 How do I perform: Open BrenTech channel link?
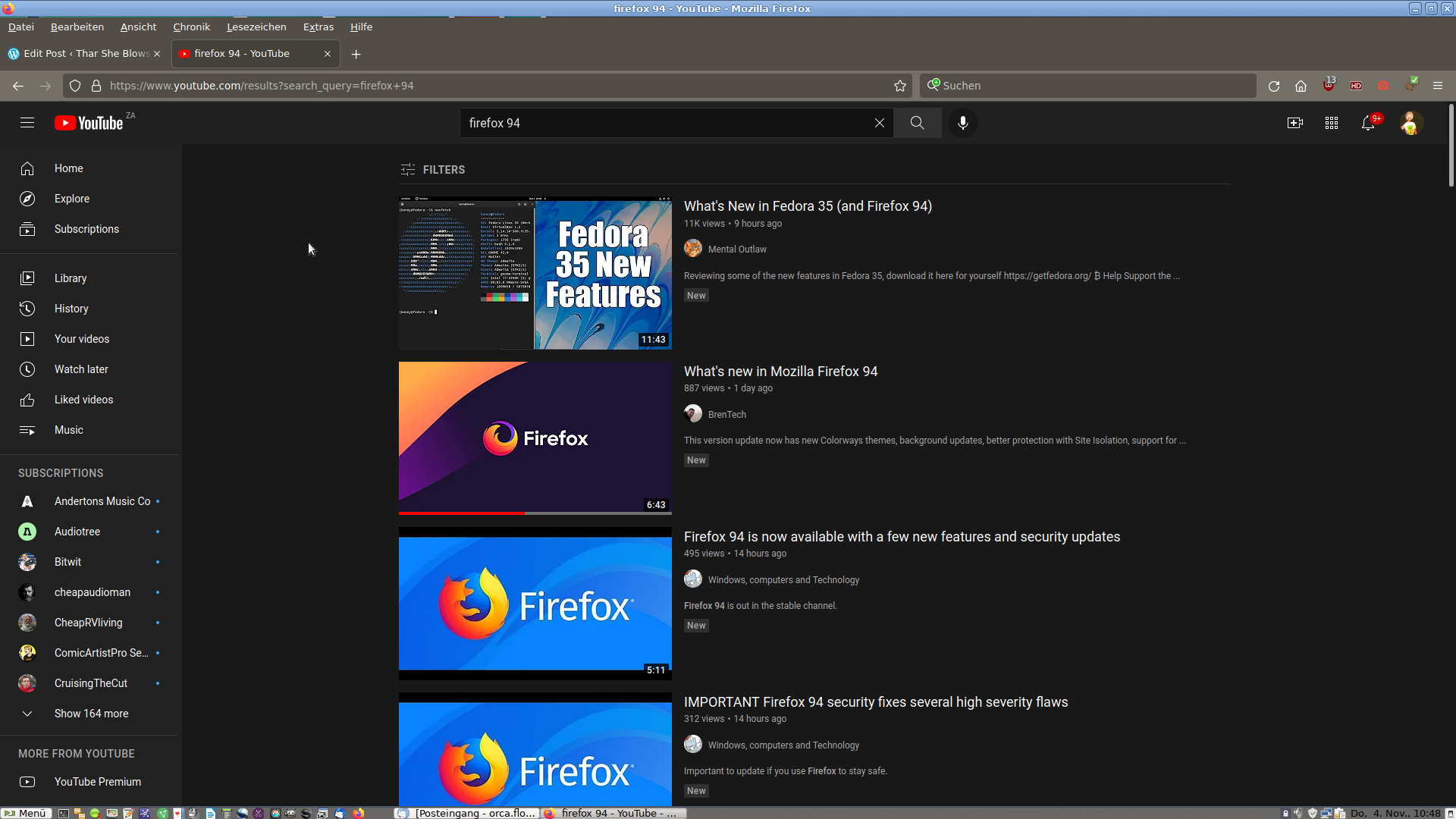click(727, 415)
